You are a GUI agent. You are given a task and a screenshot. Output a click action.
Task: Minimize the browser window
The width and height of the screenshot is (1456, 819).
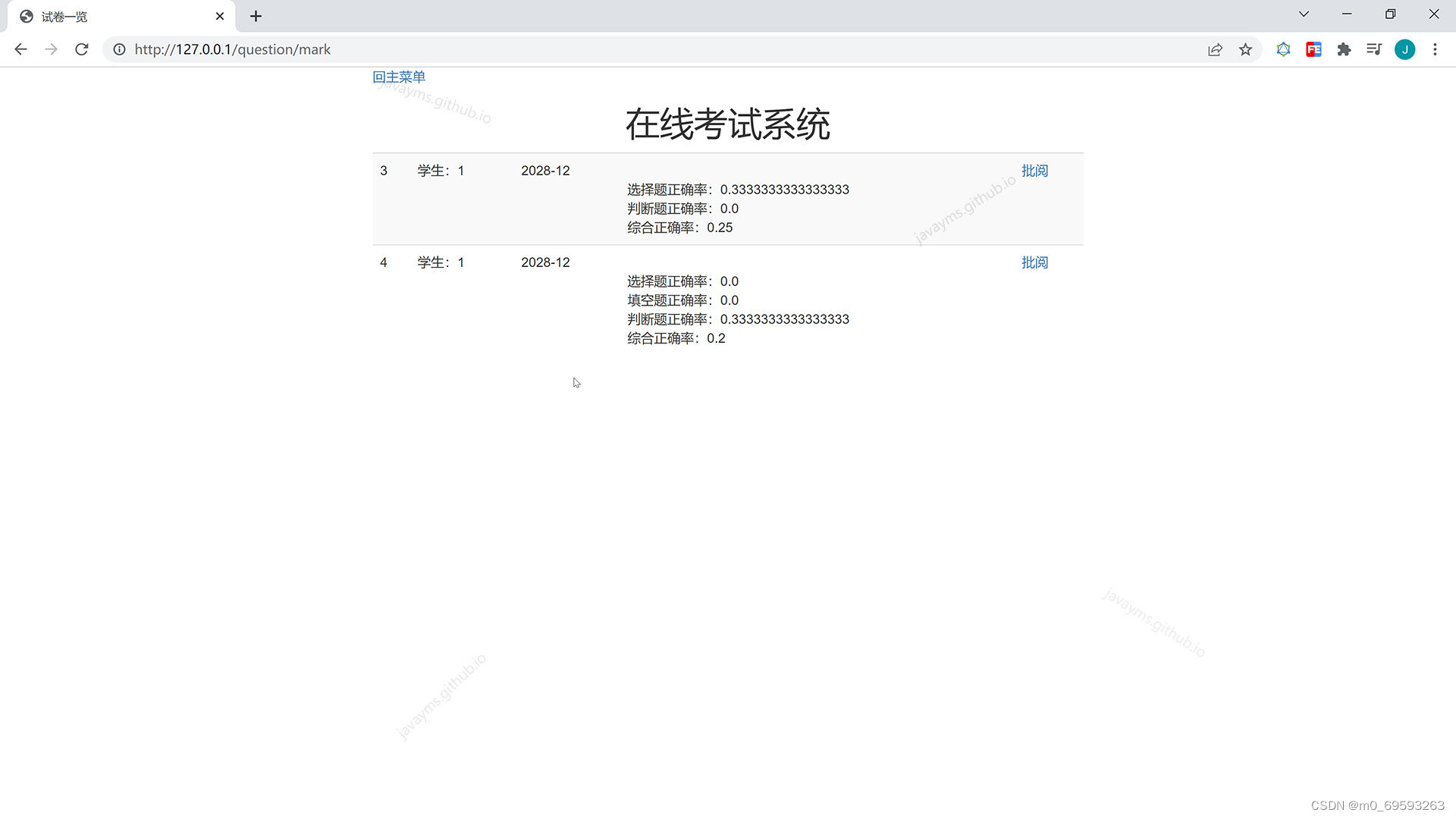click(1347, 14)
